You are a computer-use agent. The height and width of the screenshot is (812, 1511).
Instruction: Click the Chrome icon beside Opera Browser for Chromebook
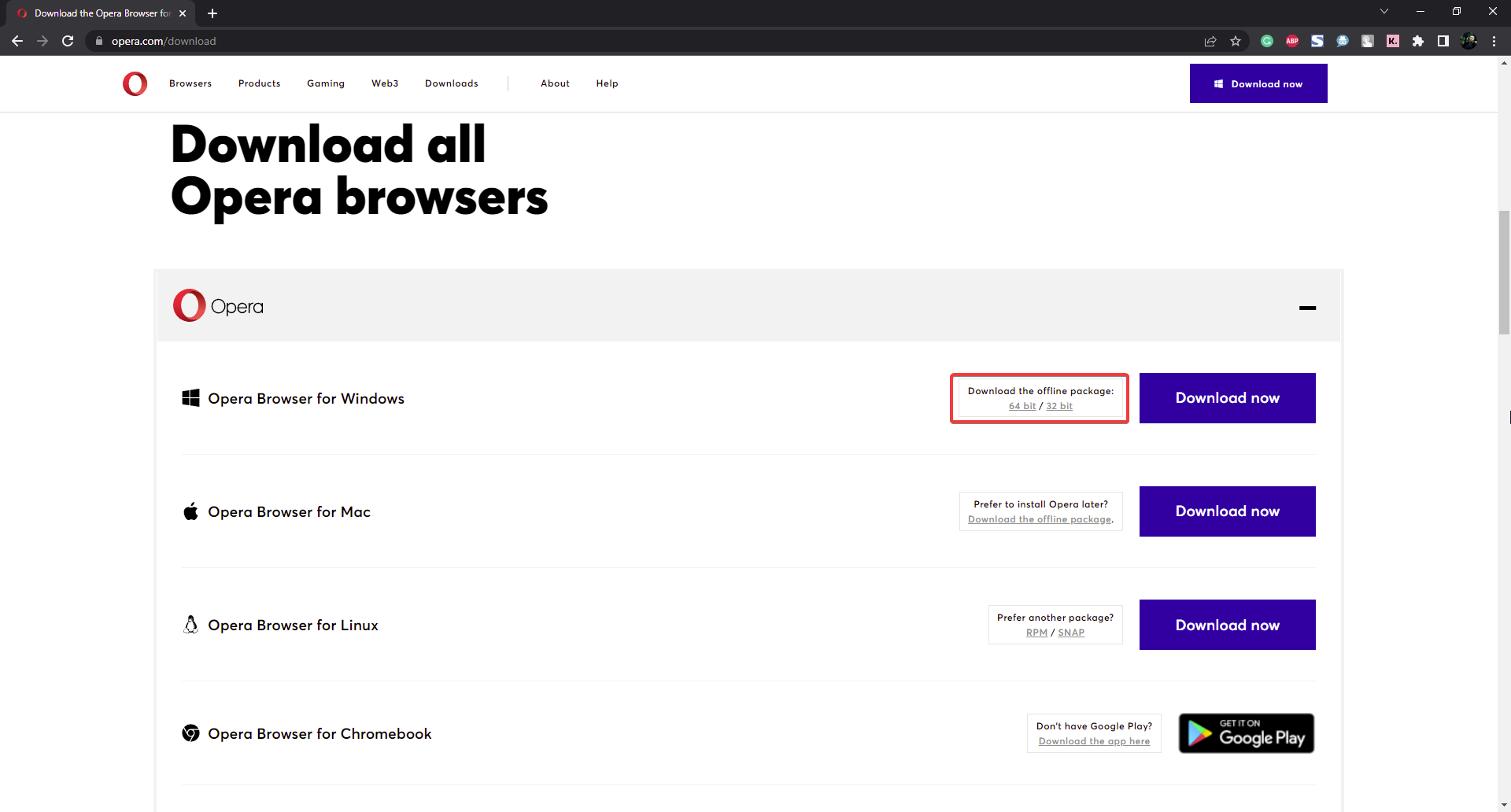point(190,733)
